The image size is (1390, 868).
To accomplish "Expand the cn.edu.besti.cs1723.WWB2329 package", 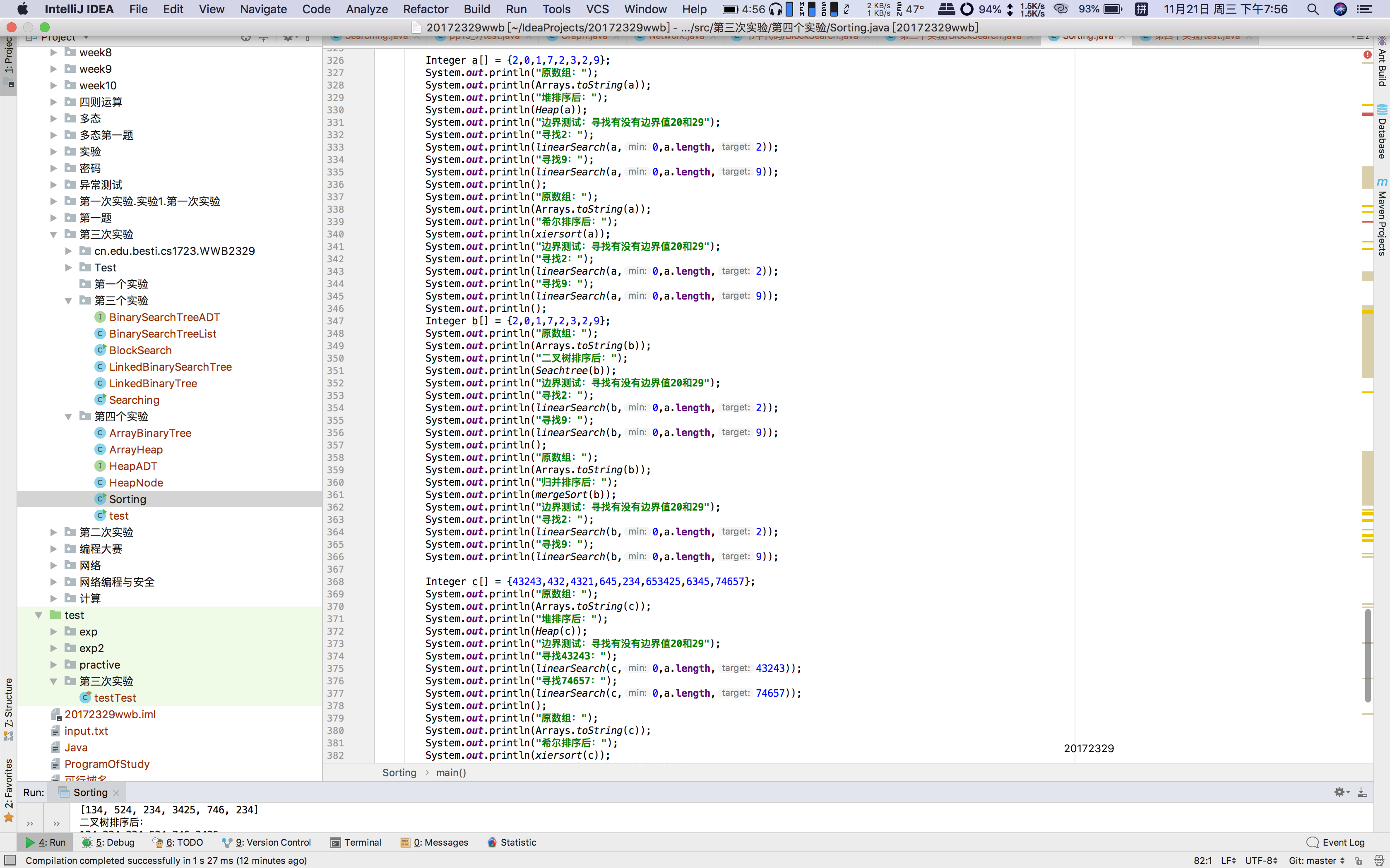I will coord(68,251).
